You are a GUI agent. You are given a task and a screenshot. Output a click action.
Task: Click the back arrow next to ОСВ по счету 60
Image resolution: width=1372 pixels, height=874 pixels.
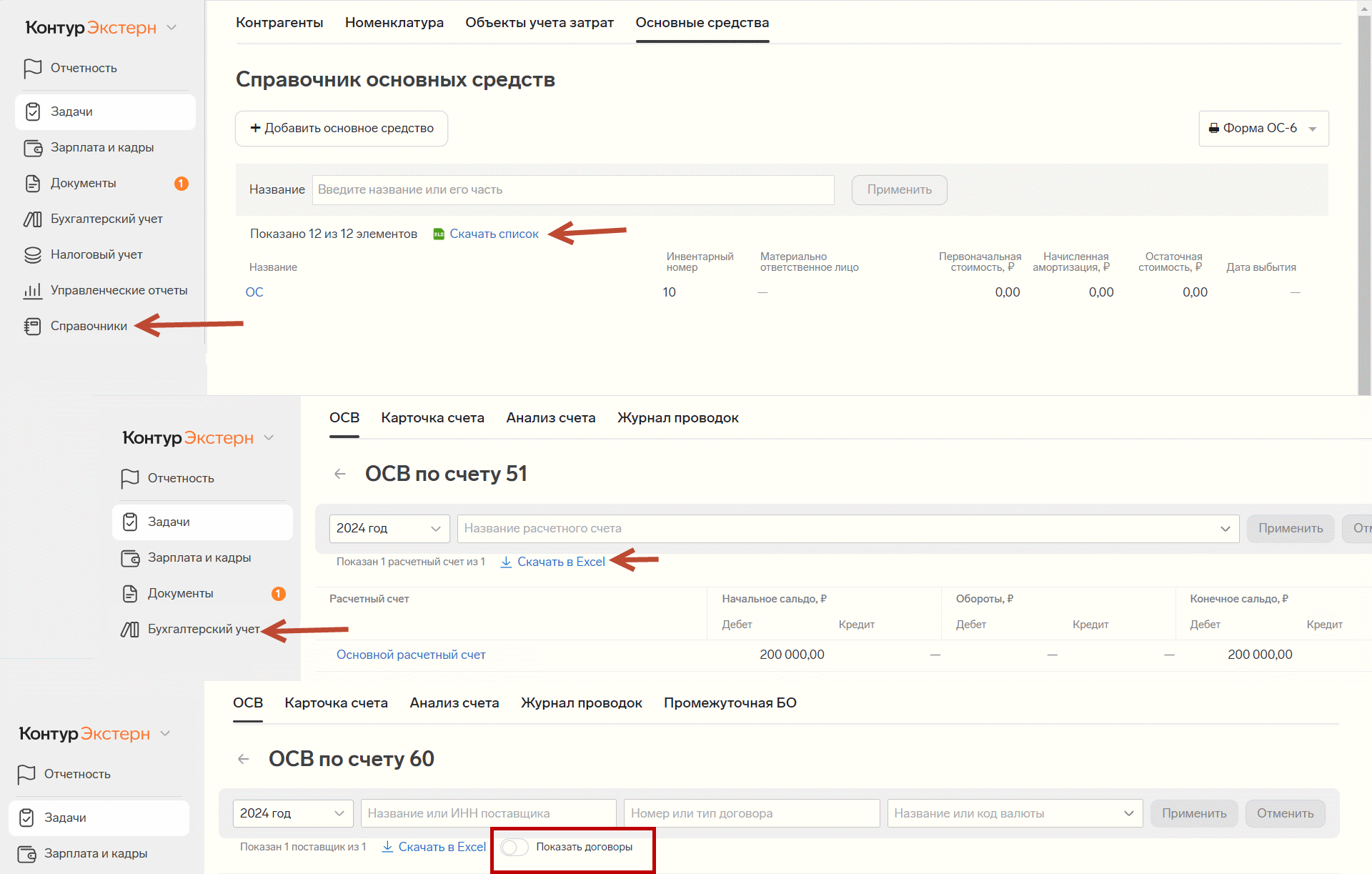[x=244, y=759]
